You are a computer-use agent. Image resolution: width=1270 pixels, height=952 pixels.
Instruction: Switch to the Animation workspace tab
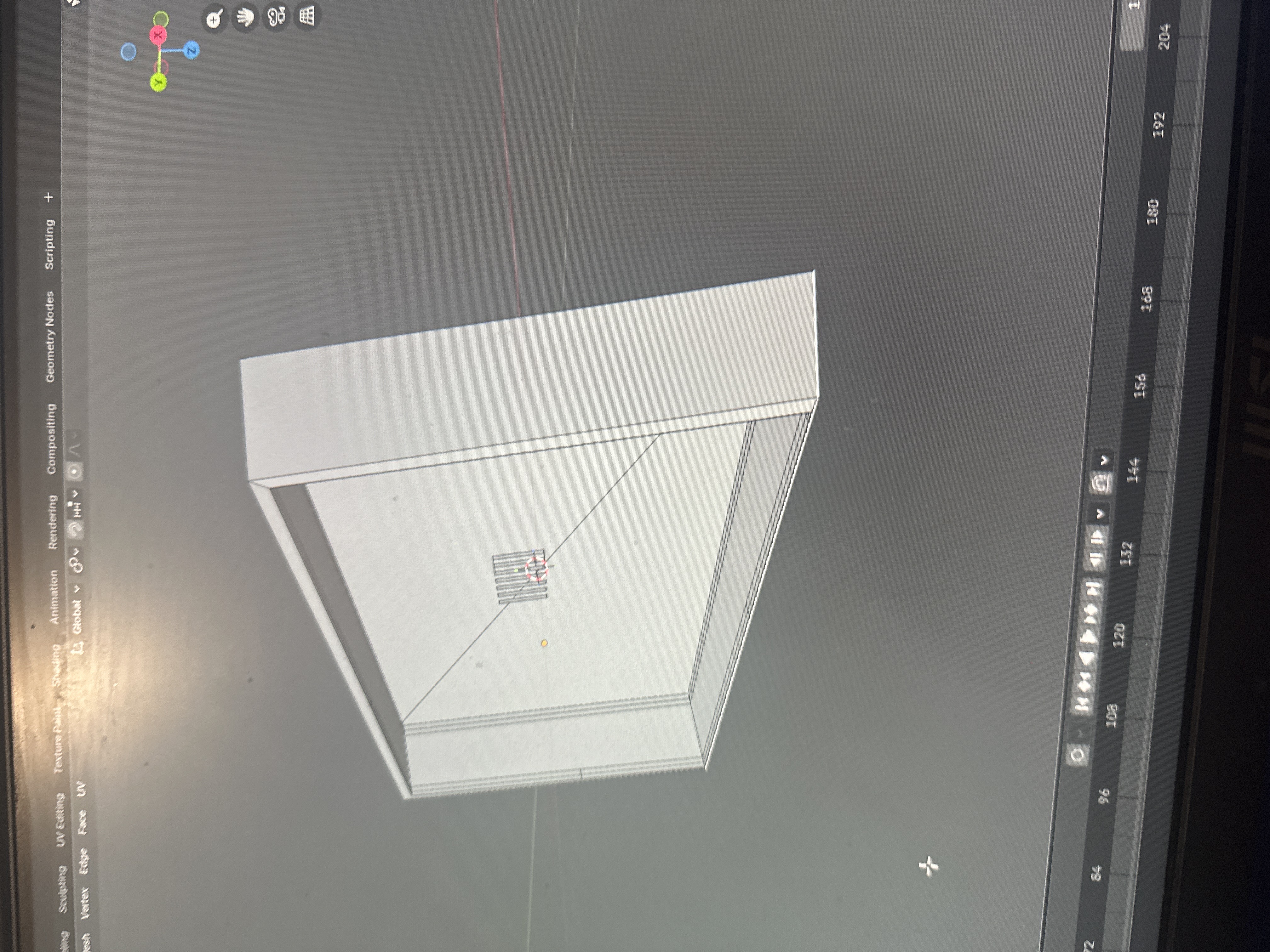coord(54,597)
